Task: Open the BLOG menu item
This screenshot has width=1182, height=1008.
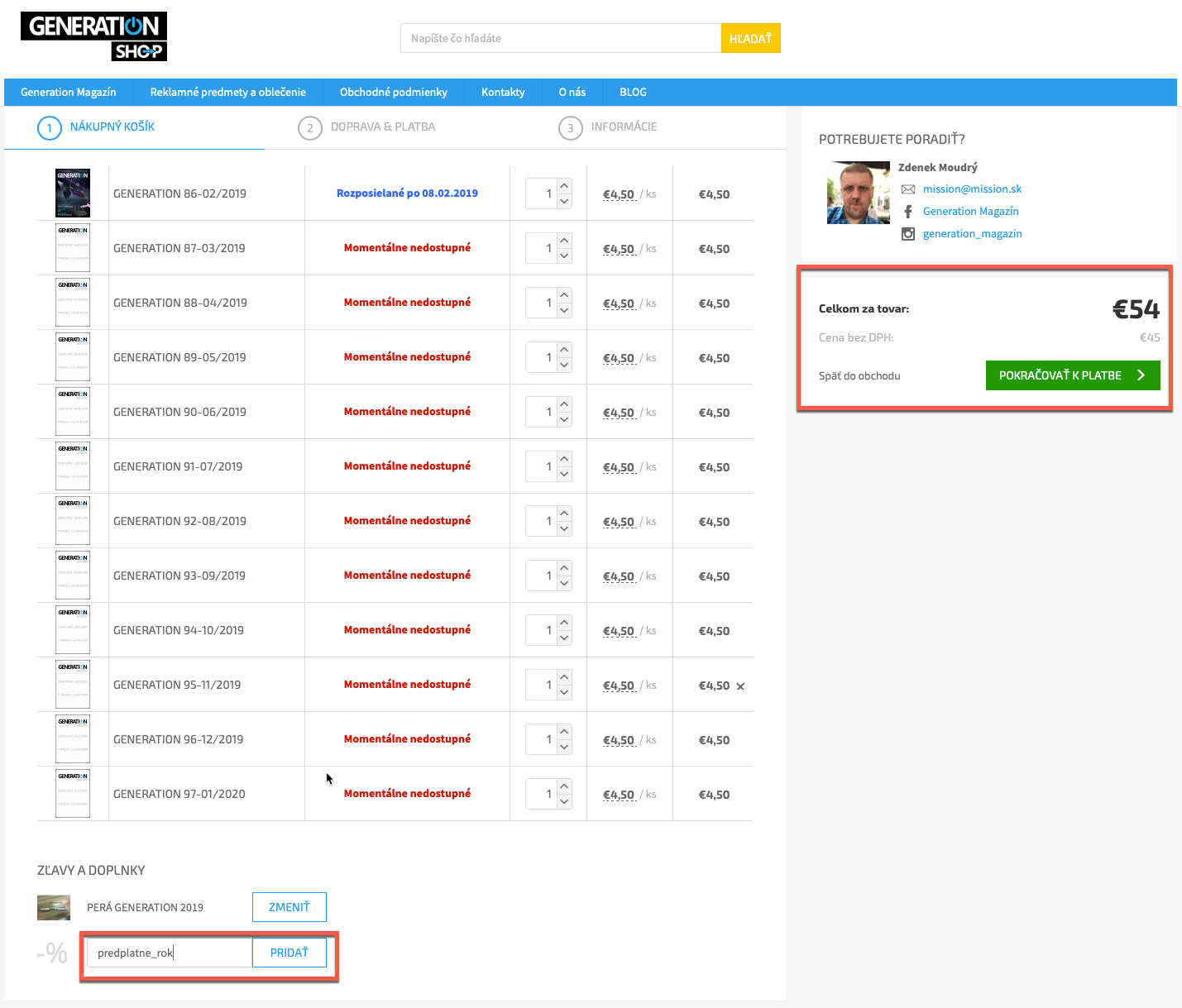Action: click(634, 92)
